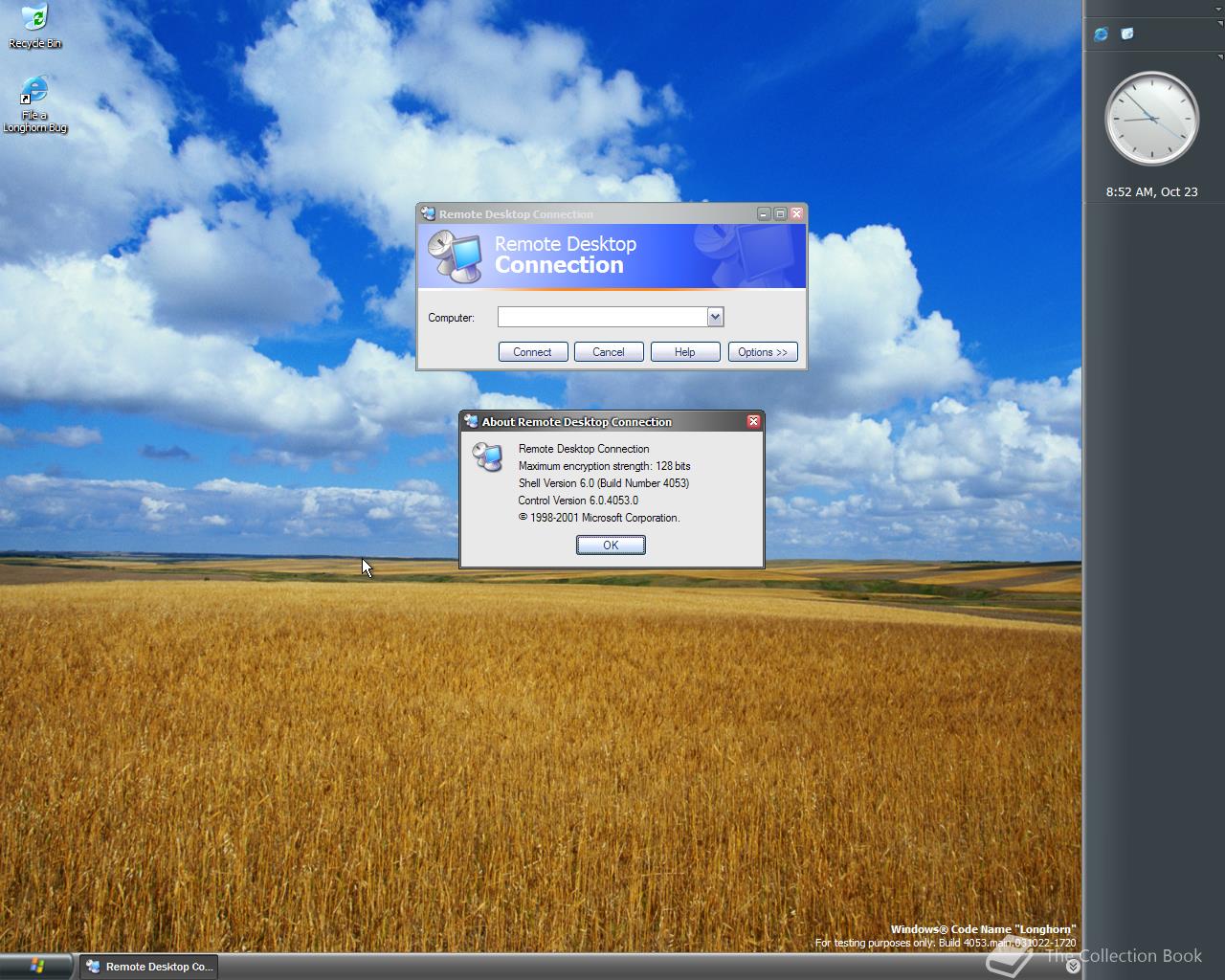
Task: Open Help for Remote Desktop Connection
Action: pos(685,352)
